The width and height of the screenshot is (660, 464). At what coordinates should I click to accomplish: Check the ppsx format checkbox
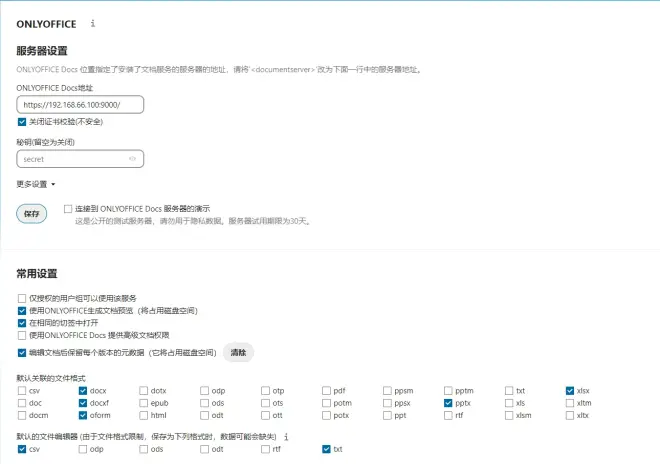(387, 403)
